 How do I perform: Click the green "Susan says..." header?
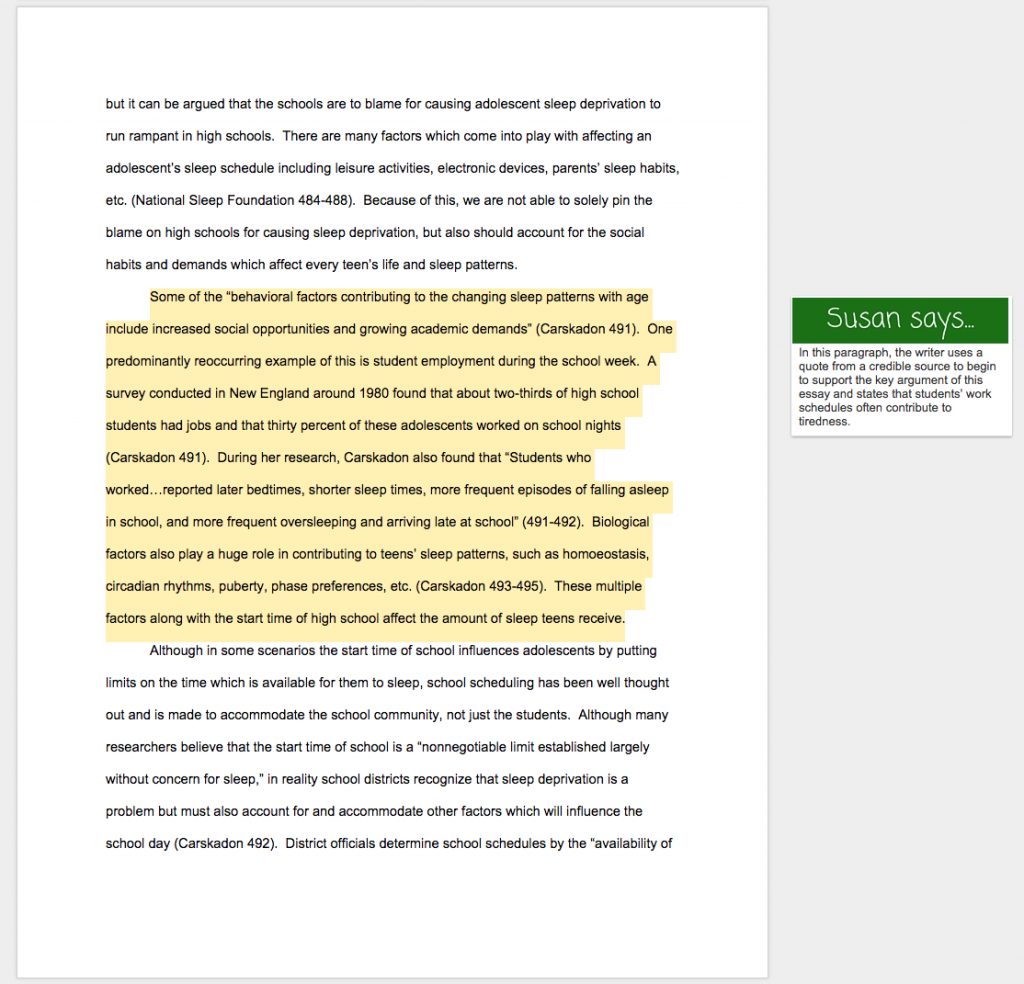(x=899, y=318)
